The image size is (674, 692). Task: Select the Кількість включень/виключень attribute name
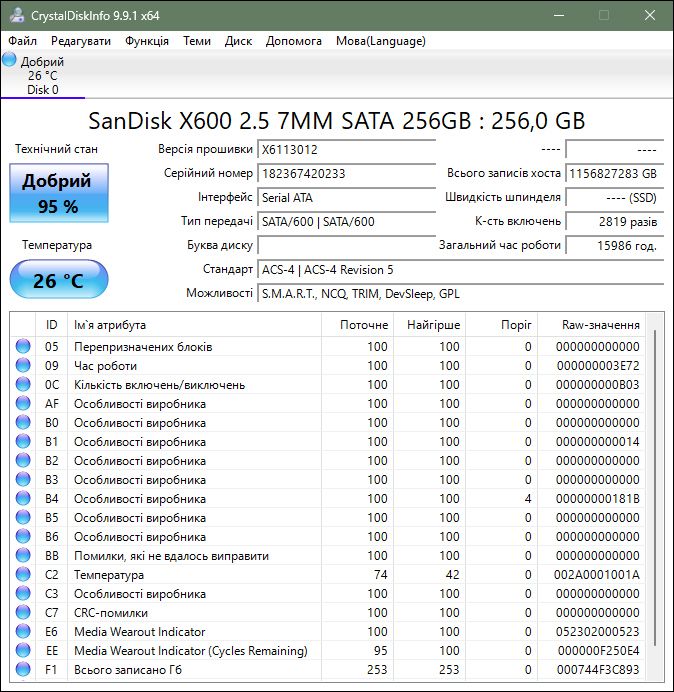pyautogui.click(x=159, y=385)
